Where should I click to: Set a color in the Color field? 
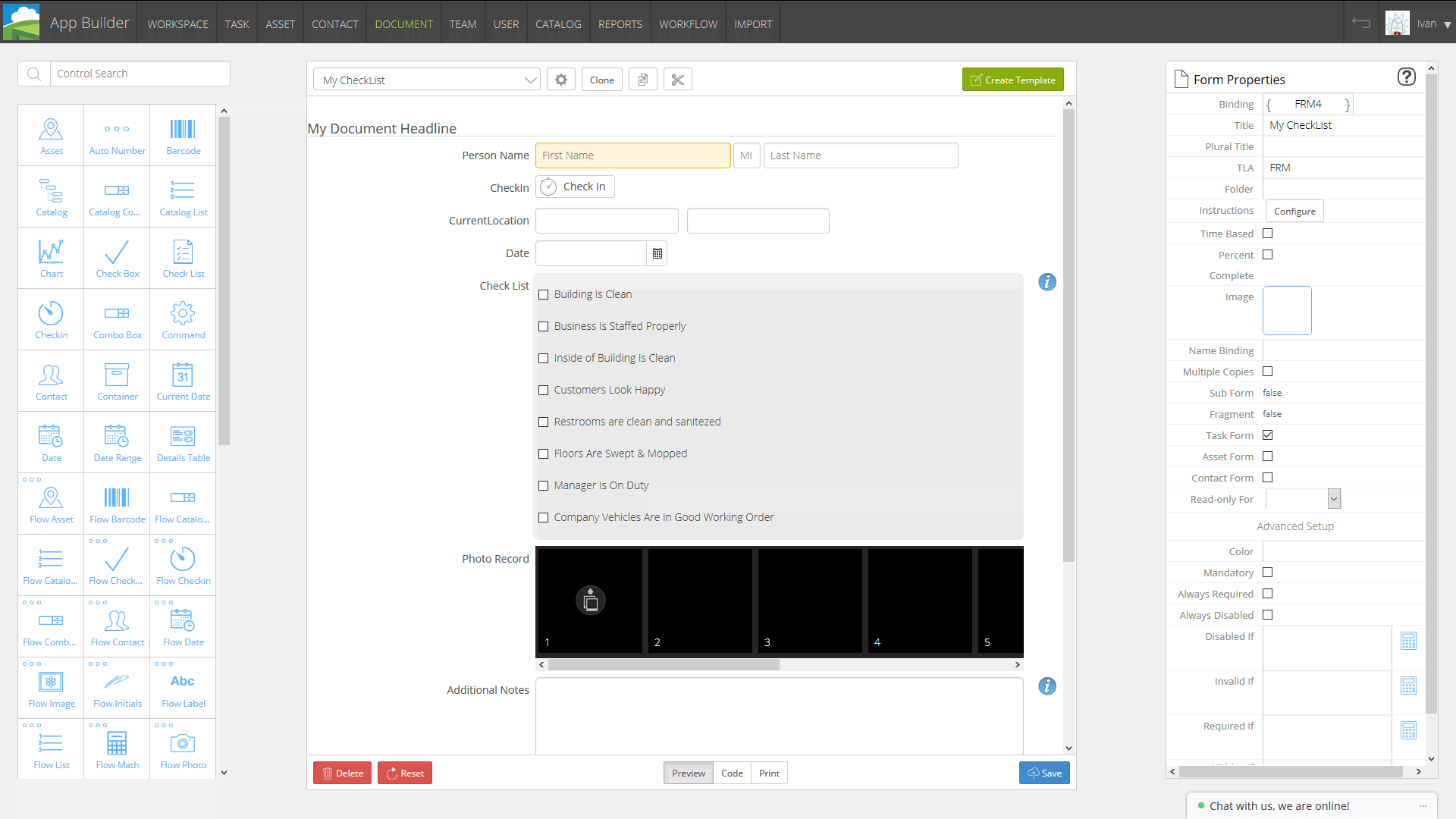(x=1342, y=551)
